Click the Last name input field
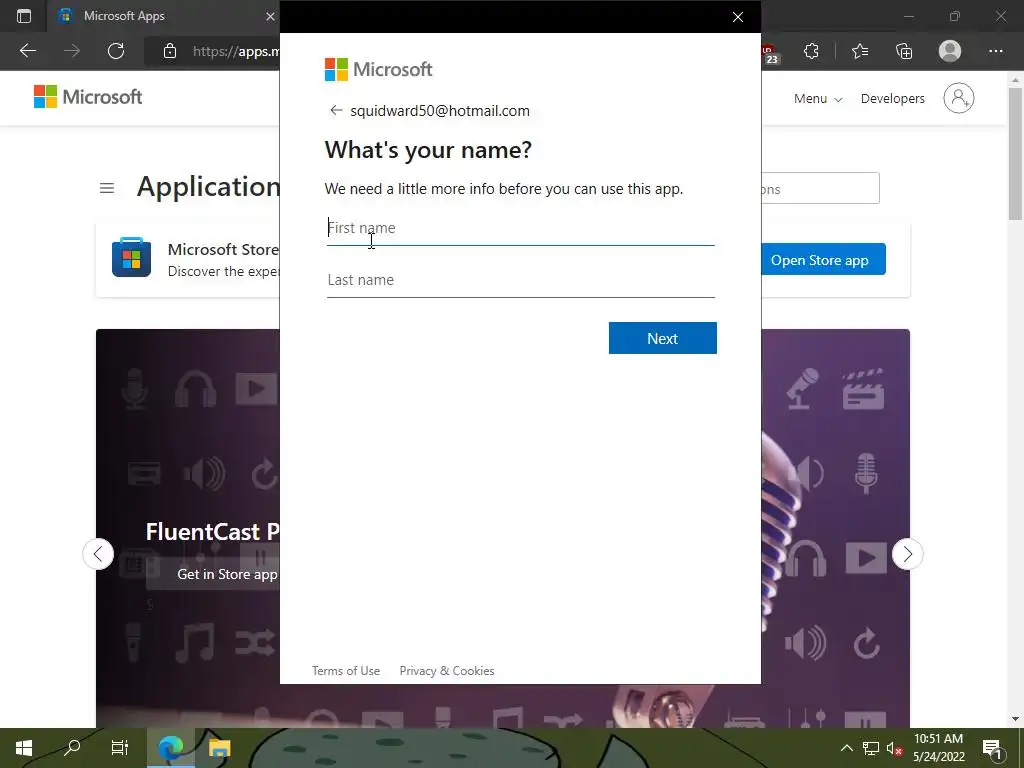 coord(520,280)
